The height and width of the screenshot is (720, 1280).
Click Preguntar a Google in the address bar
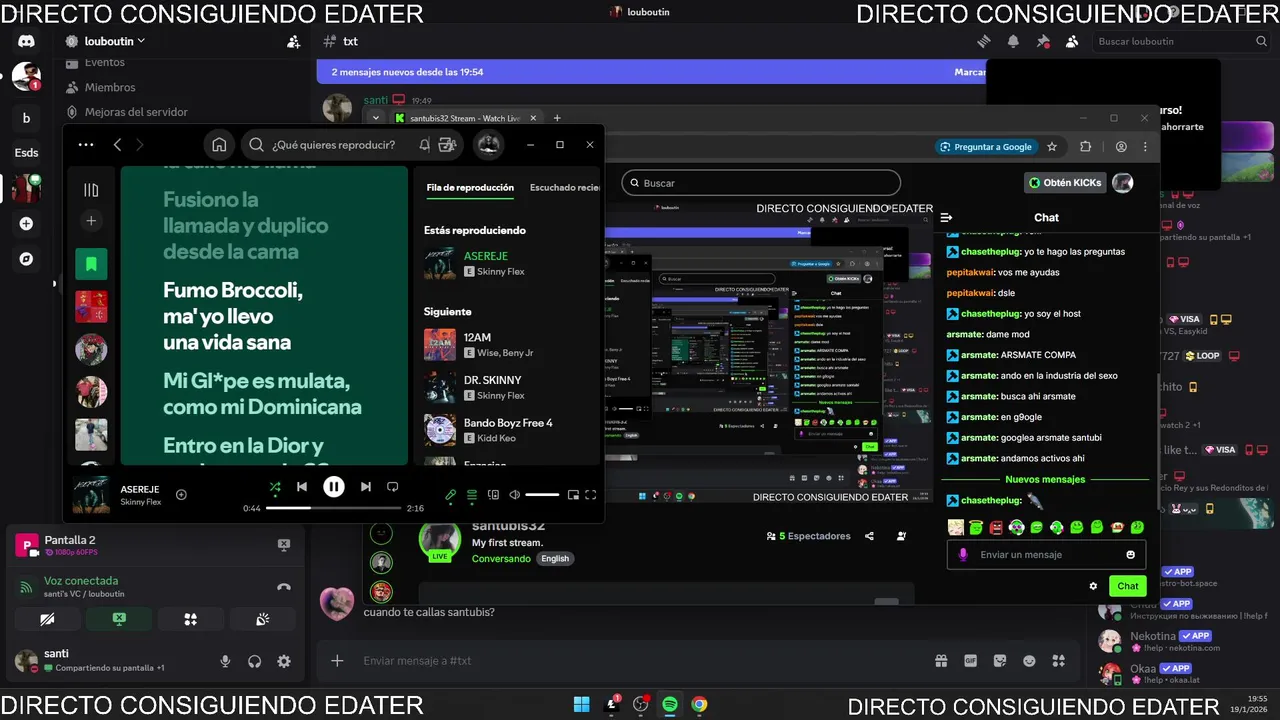click(985, 147)
